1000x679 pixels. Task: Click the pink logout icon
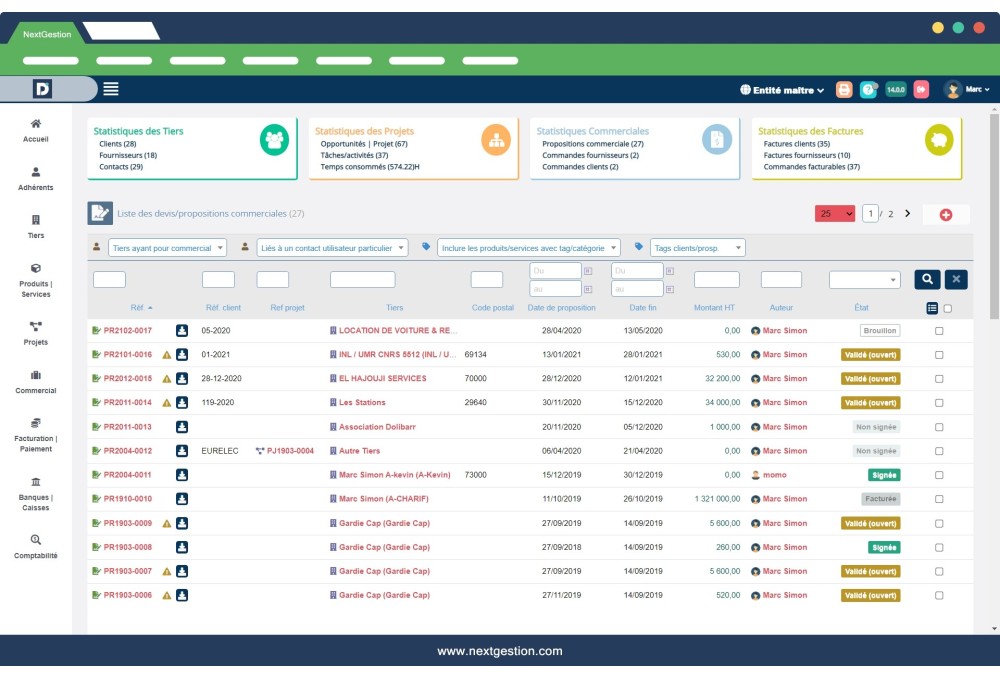tap(921, 89)
